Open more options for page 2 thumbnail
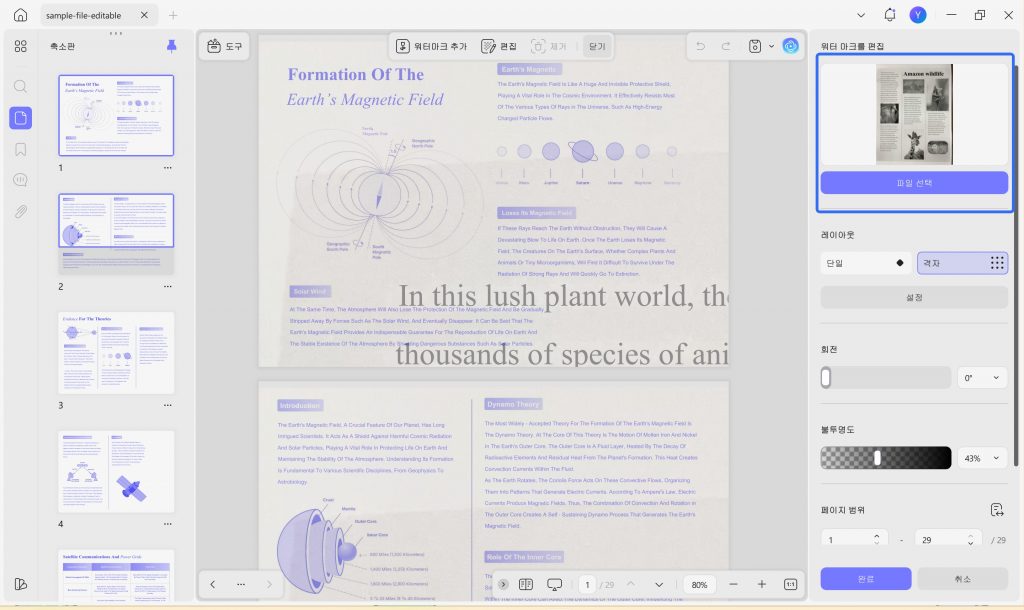The width and height of the screenshot is (1024, 610). (168, 287)
